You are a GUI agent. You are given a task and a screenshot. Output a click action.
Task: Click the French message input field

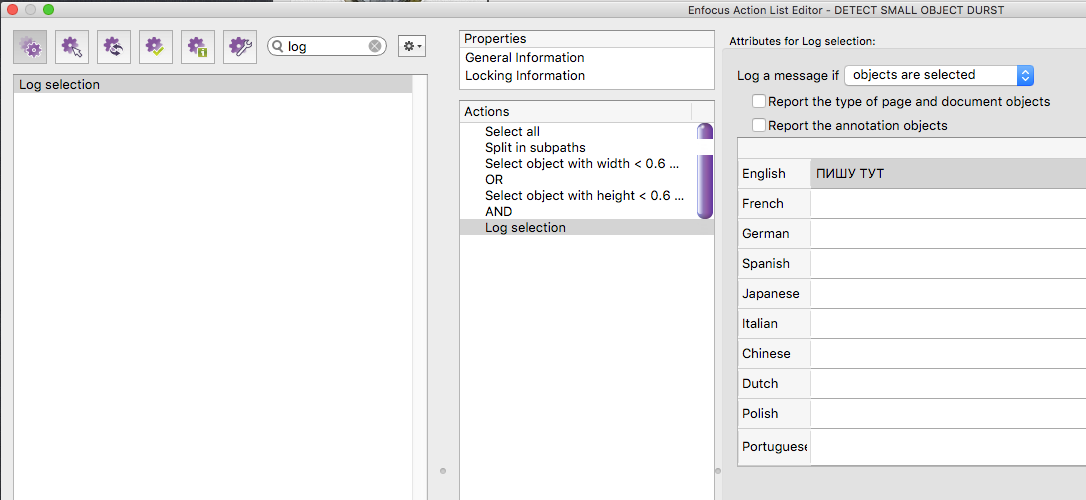point(946,204)
